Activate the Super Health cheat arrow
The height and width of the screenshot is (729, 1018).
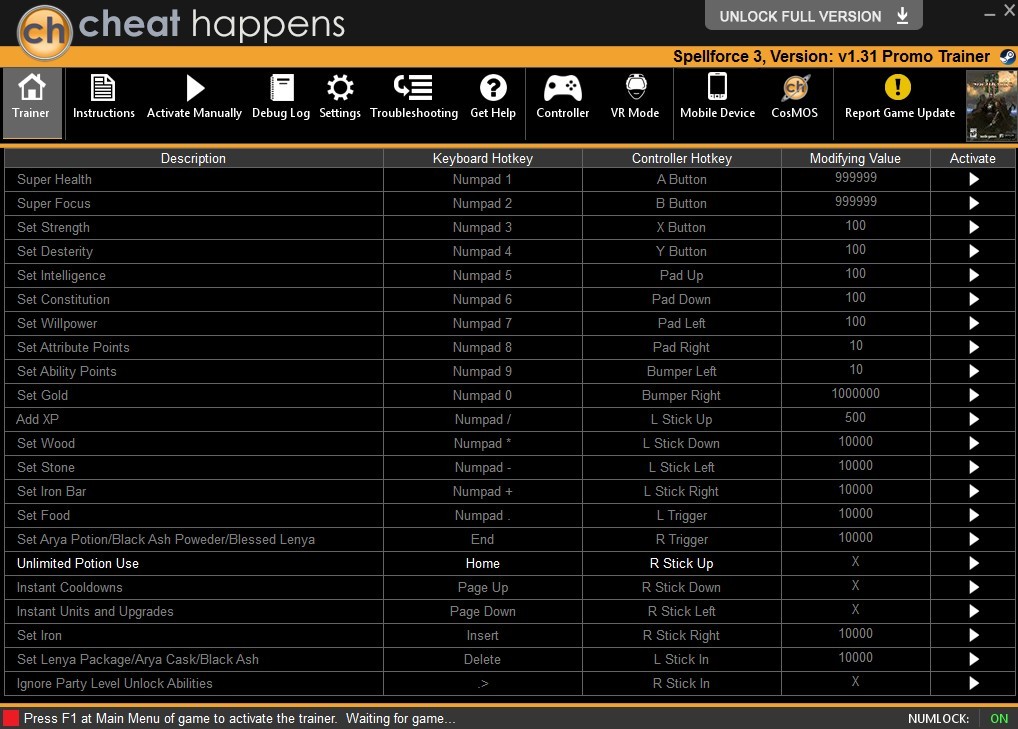click(x=973, y=179)
